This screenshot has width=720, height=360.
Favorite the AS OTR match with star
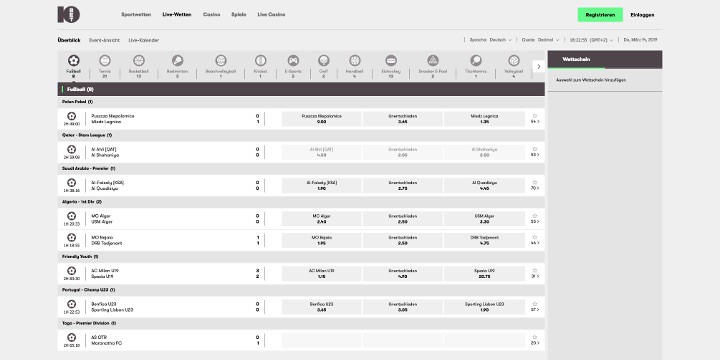coord(534,337)
